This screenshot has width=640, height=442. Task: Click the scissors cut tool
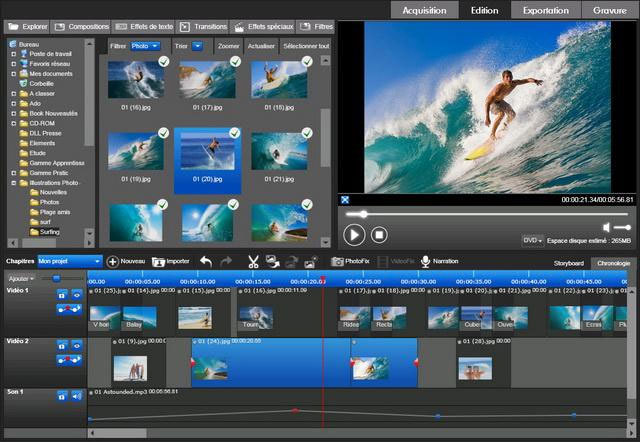point(253,261)
